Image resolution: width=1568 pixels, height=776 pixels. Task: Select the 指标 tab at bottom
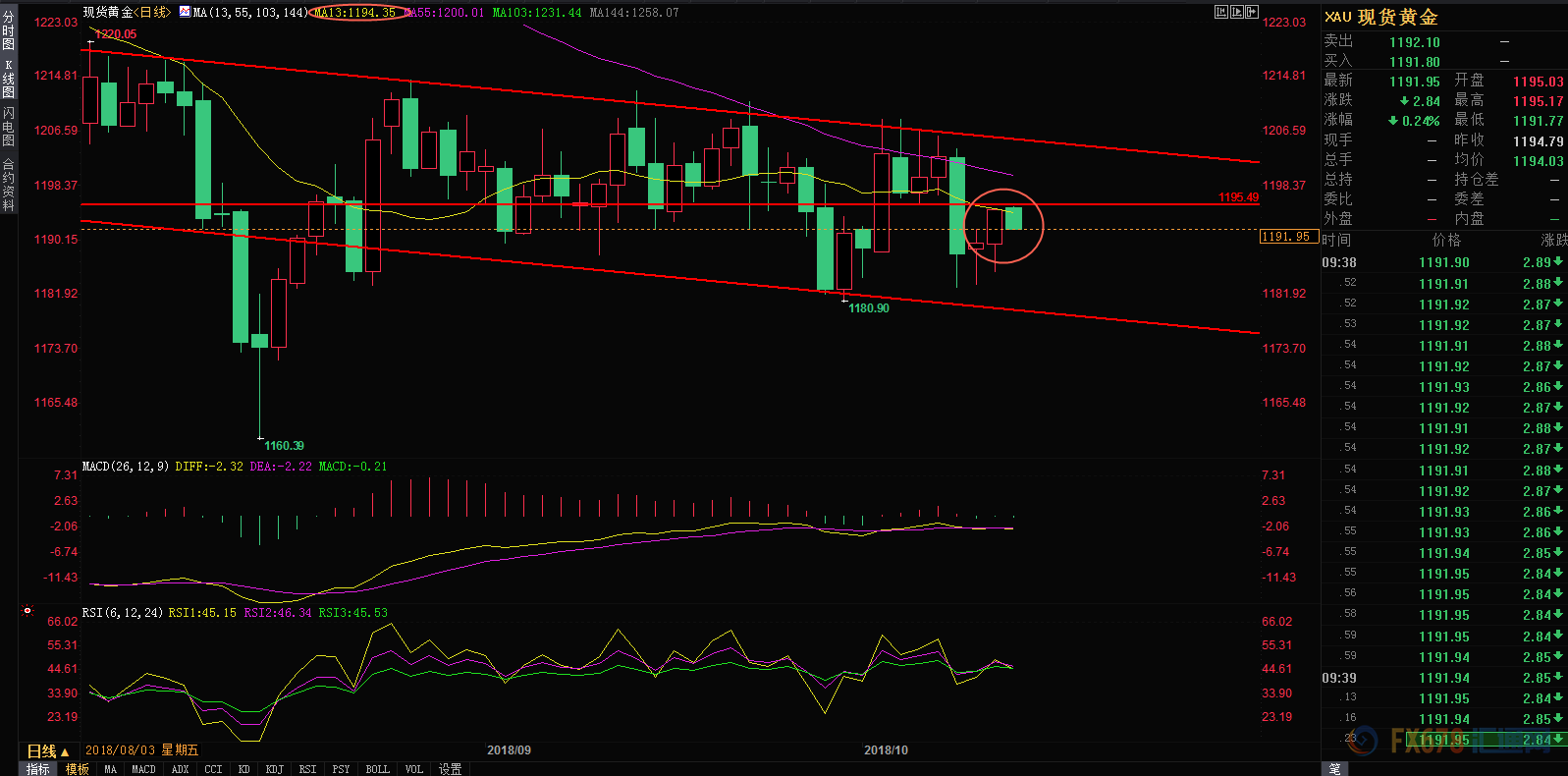point(38,769)
